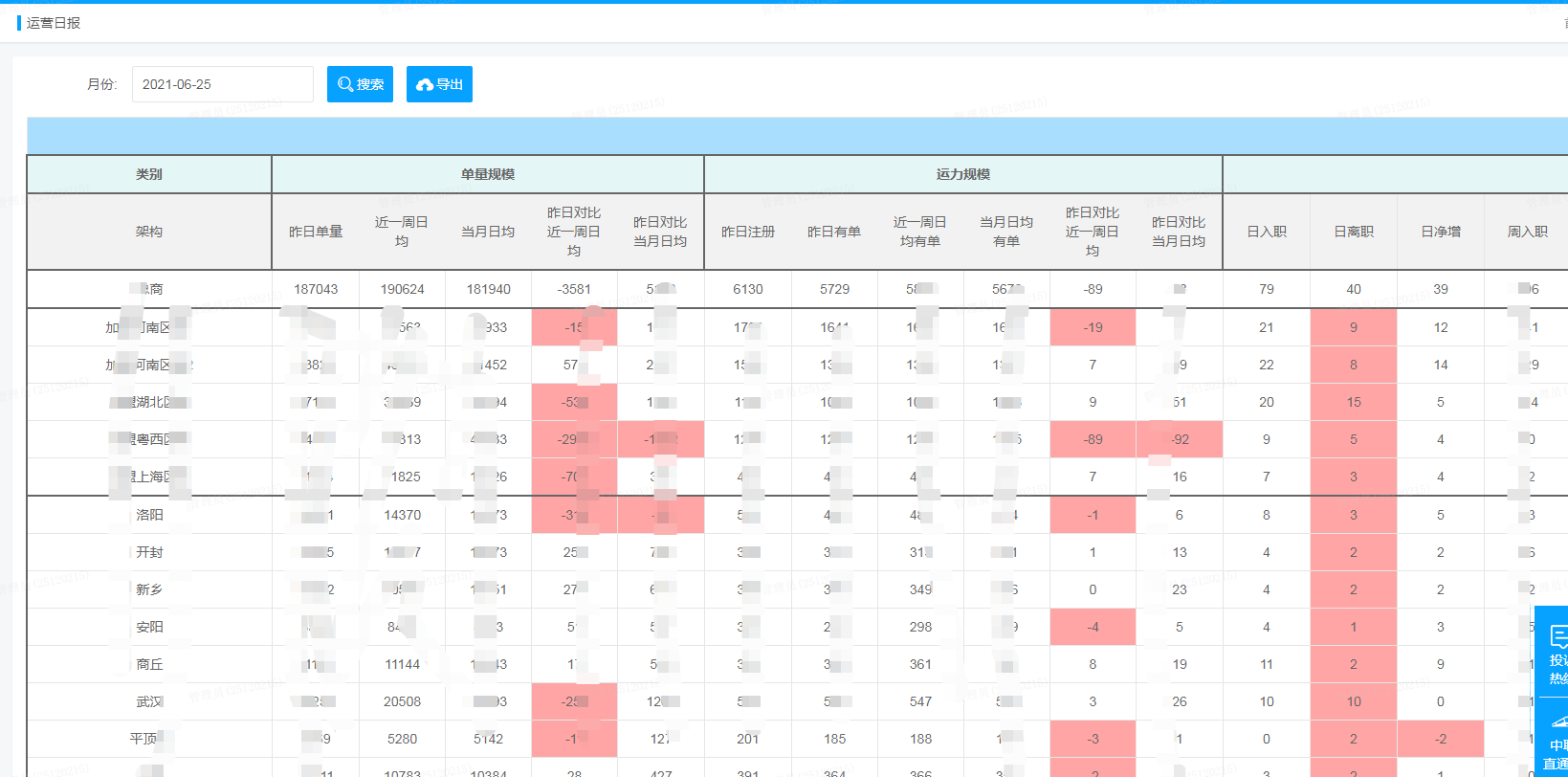Click the 运营日报 page title
Viewport: 1568px width, 777px height.
point(54,23)
